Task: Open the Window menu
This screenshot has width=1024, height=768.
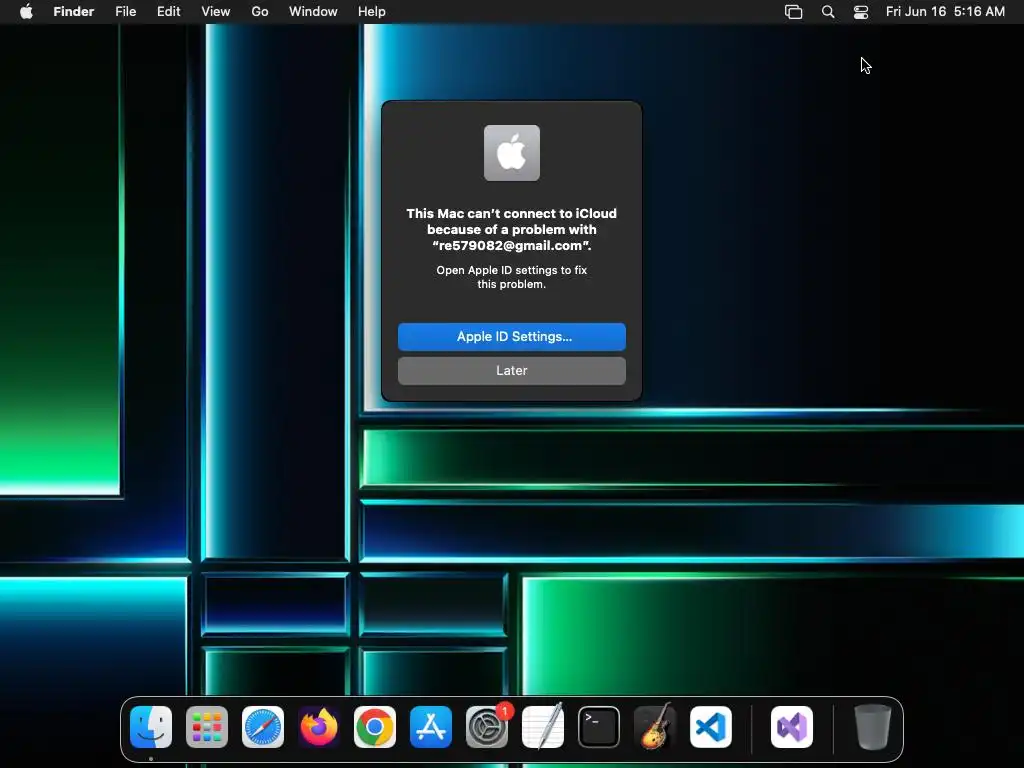Action: coord(313,12)
